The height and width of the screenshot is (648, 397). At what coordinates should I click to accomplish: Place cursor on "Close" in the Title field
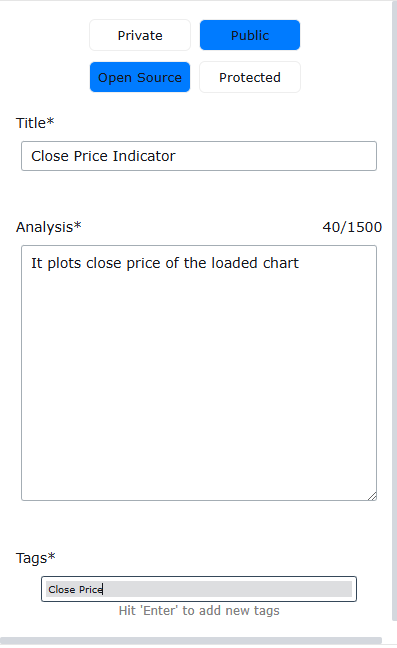50,156
